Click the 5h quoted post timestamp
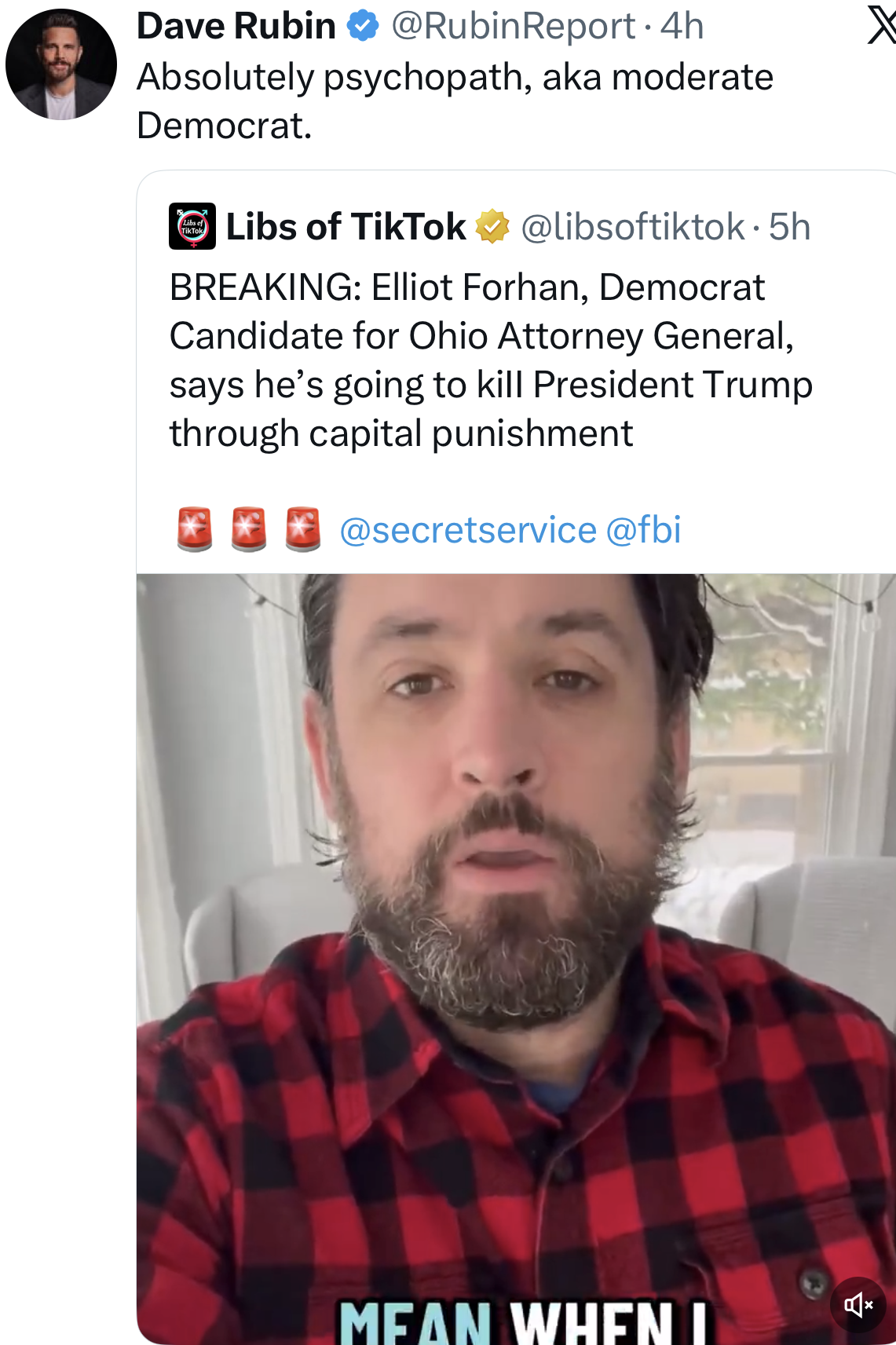This screenshot has height=1345, width=896. pyautogui.click(x=789, y=227)
